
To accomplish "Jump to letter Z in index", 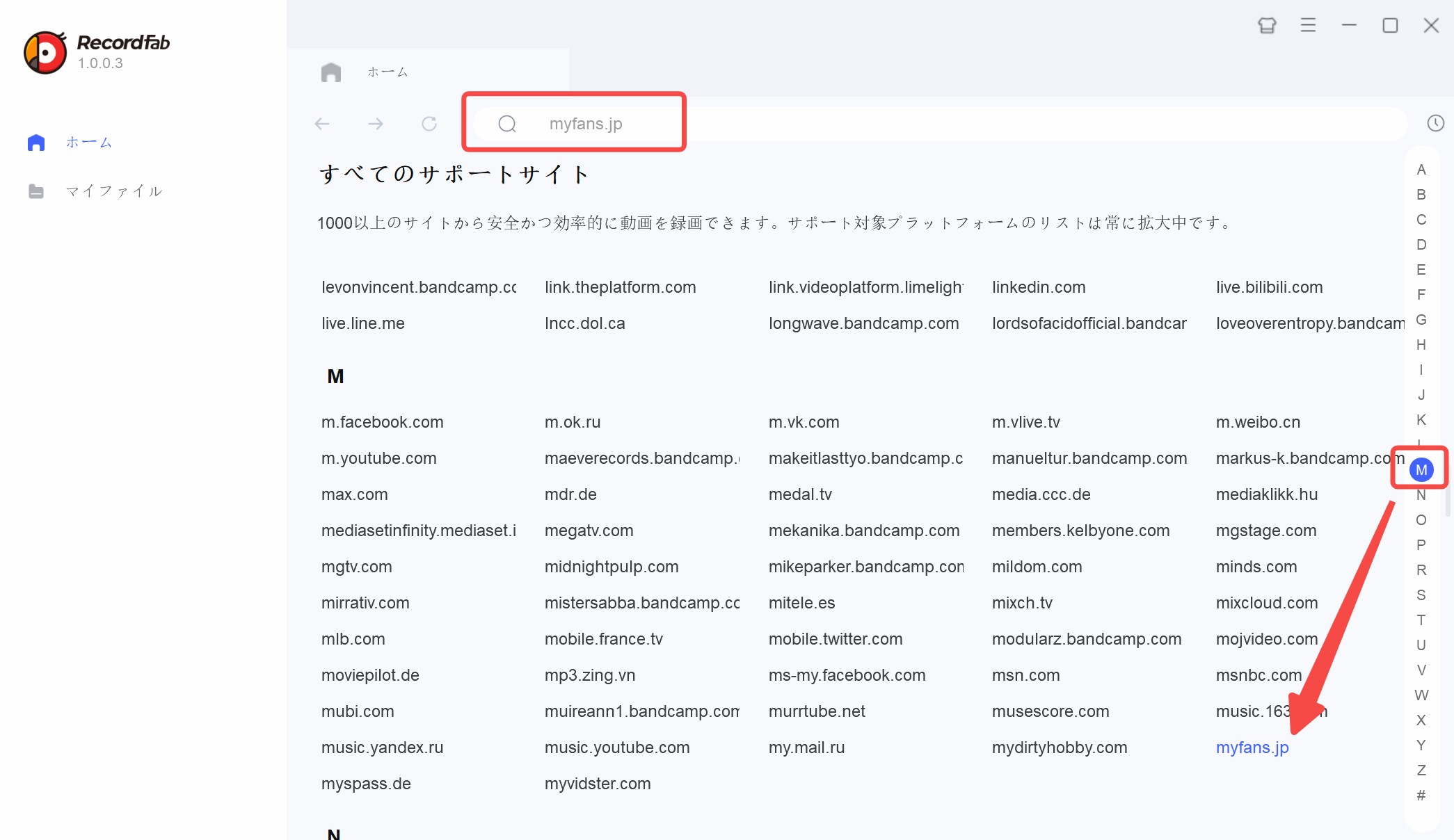I will pyautogui.click(x=1421, y=770).
